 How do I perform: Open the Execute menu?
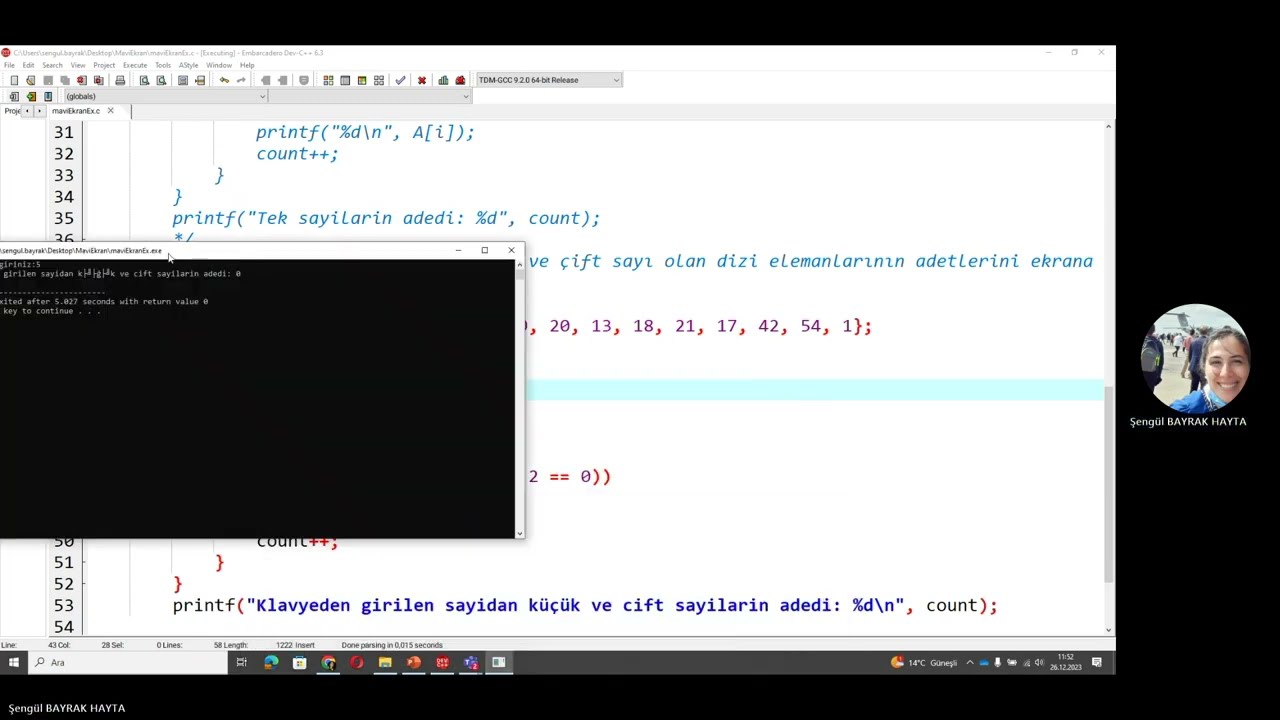pyautogui.click(x=135, y=65)
